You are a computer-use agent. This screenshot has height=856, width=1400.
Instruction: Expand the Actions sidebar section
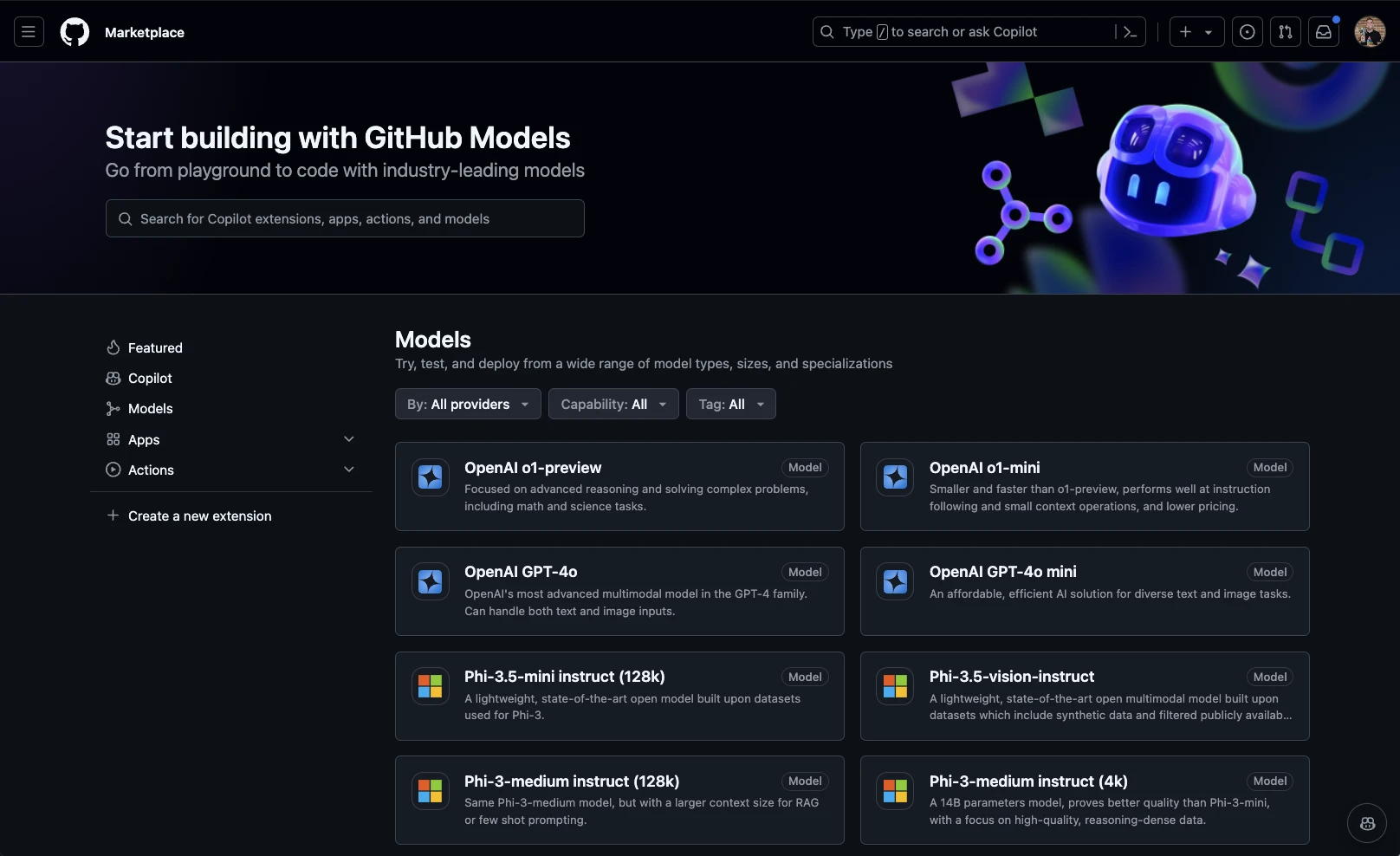(x=349, y=470)
